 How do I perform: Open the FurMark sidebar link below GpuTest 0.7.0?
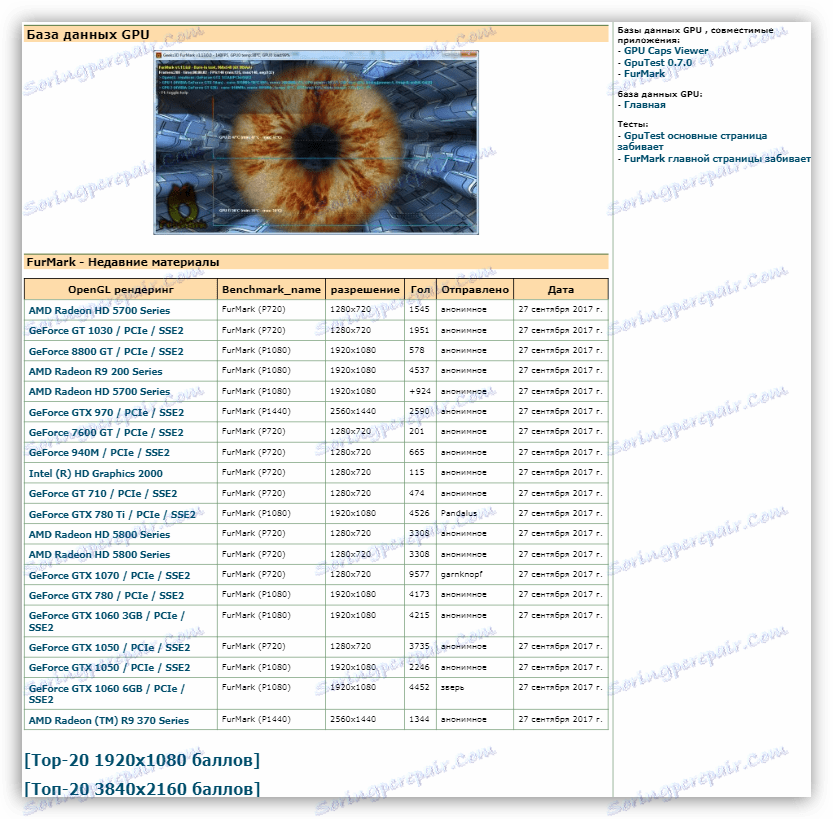(x=644, y=74)
